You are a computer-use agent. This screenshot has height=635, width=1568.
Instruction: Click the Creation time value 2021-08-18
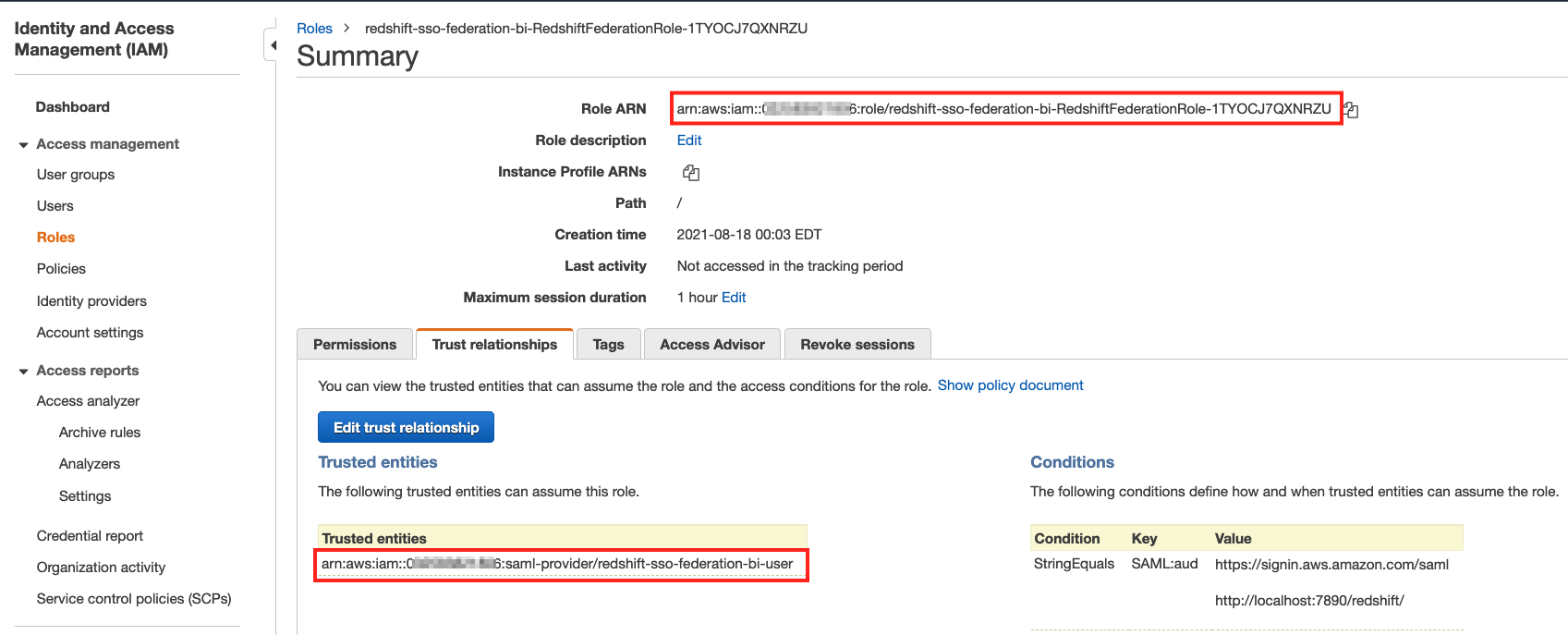748,235
